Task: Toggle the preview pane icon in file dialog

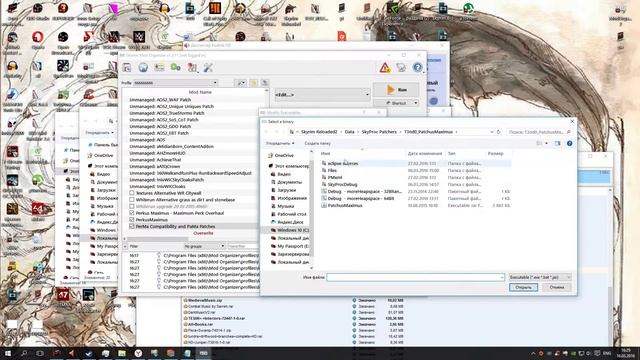Action: pyautogui.click(x=557, y=143)
